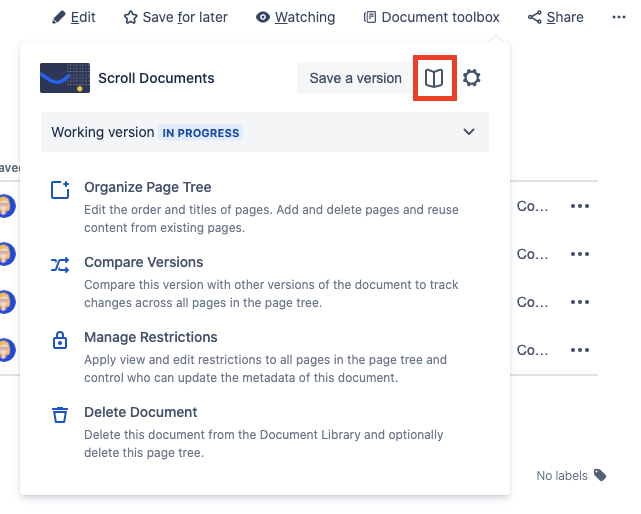This screenshot has width=641, height=514.
Task: Open Scroll Documents settings gear
Action: 471,78
